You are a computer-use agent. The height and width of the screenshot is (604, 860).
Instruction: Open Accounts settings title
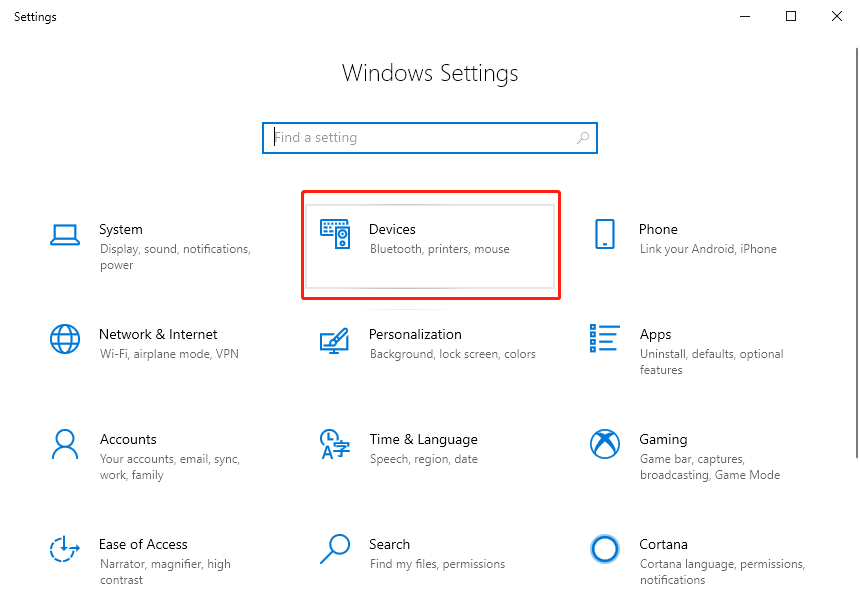pos(128,439)
